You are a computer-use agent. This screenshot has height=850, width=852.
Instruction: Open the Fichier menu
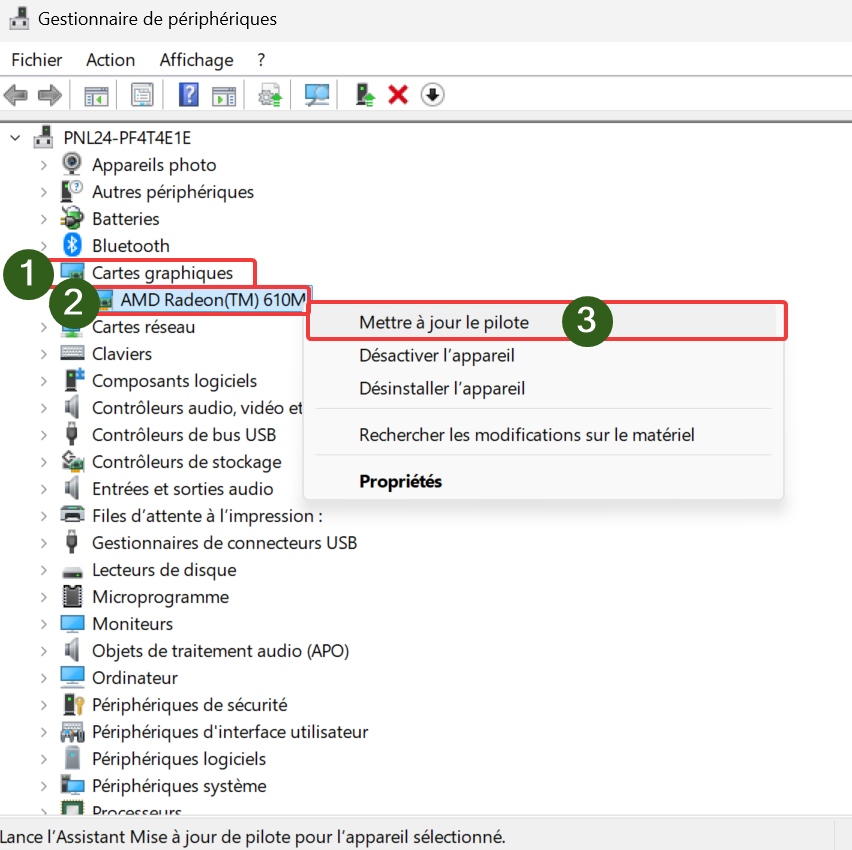tap(37, 60)
